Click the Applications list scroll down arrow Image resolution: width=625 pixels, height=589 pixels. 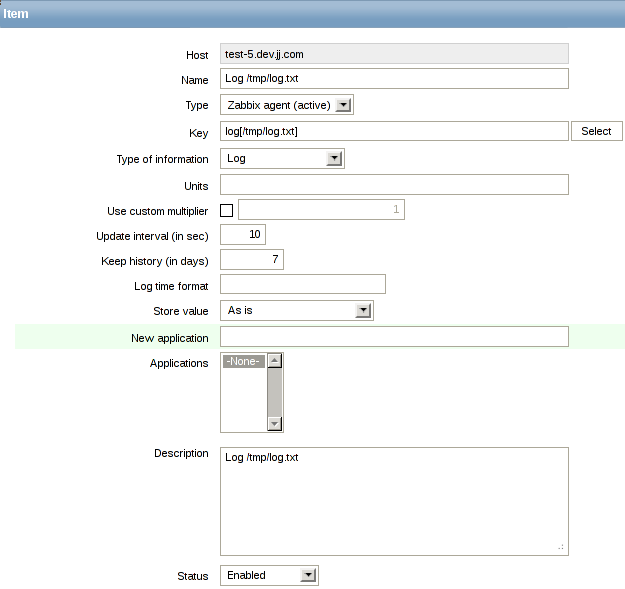pyautogui.click(x=275, y=423)
